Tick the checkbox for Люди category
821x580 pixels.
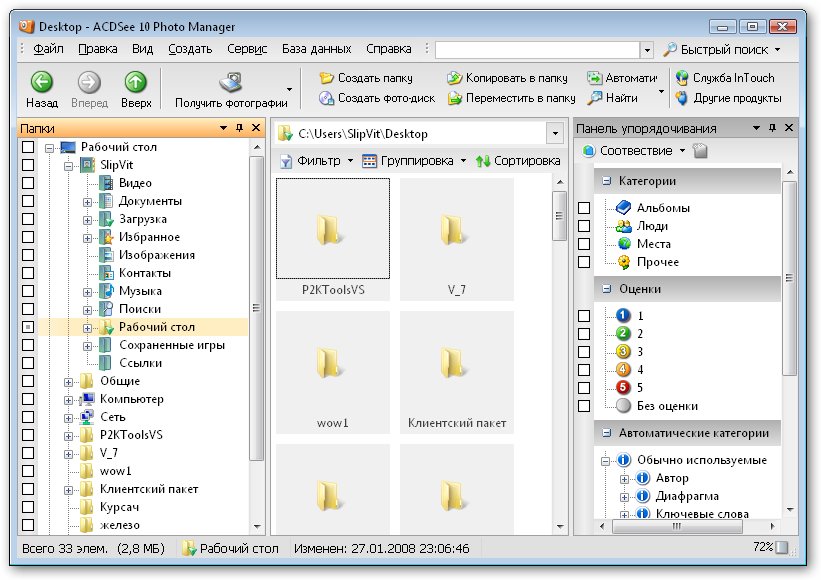[x=584, y=226]
